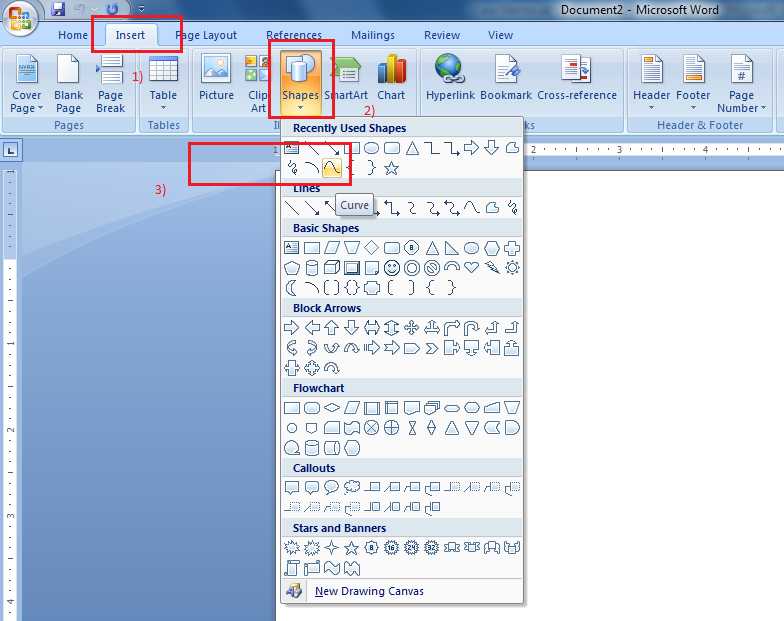Click the Bookmark button
784x621 pixels.
(506, 78)
